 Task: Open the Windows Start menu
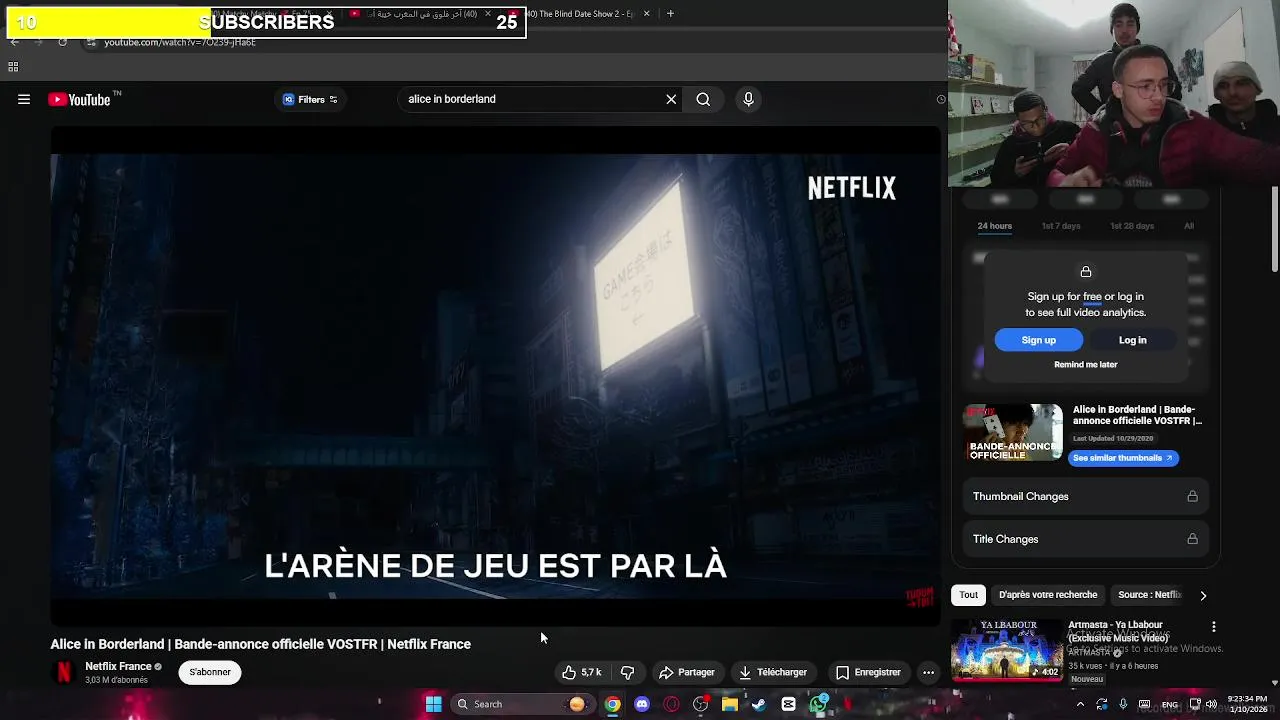433,704
